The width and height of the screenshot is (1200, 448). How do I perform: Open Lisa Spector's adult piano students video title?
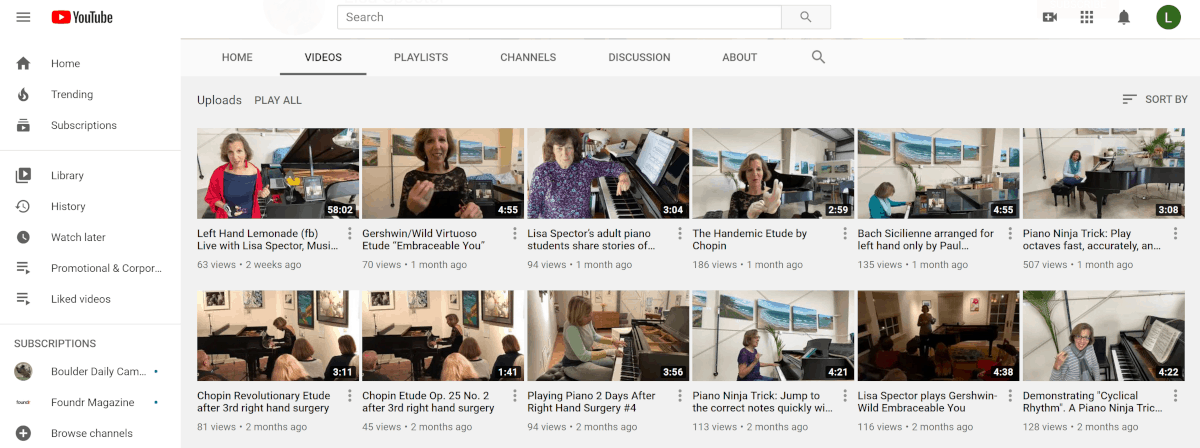click(x=591, y=240)
